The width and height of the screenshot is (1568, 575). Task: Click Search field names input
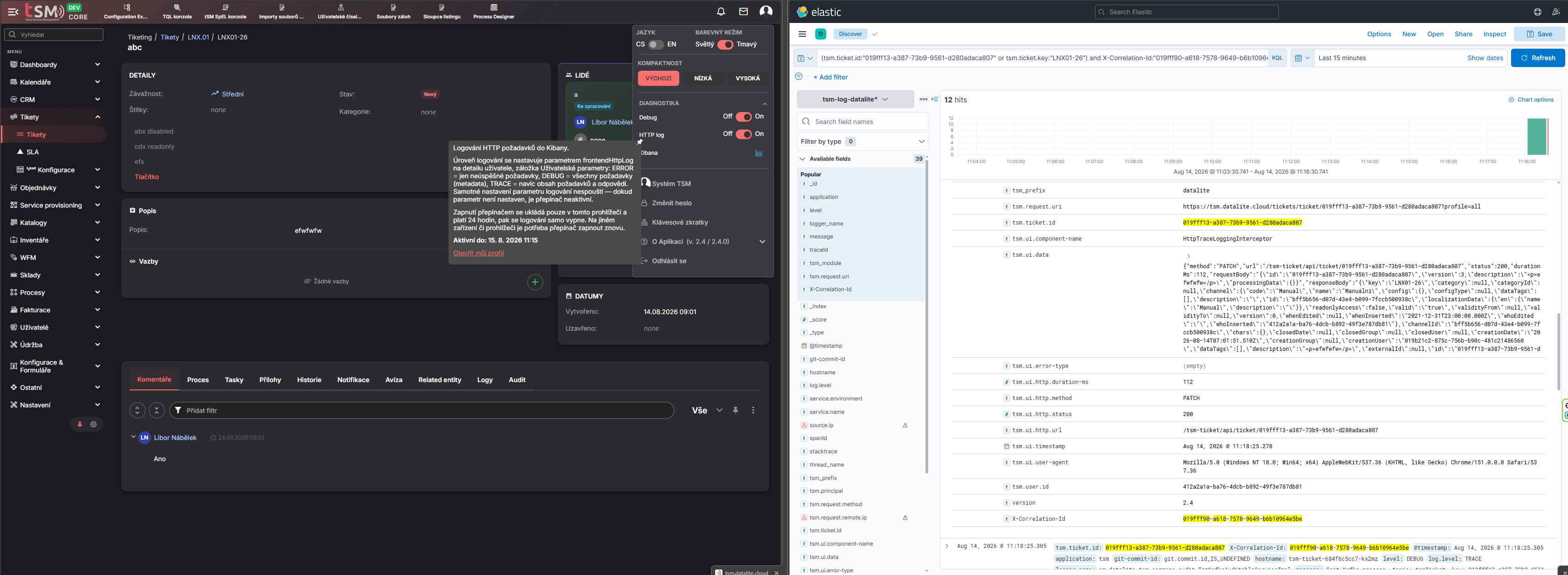[863, 122]
